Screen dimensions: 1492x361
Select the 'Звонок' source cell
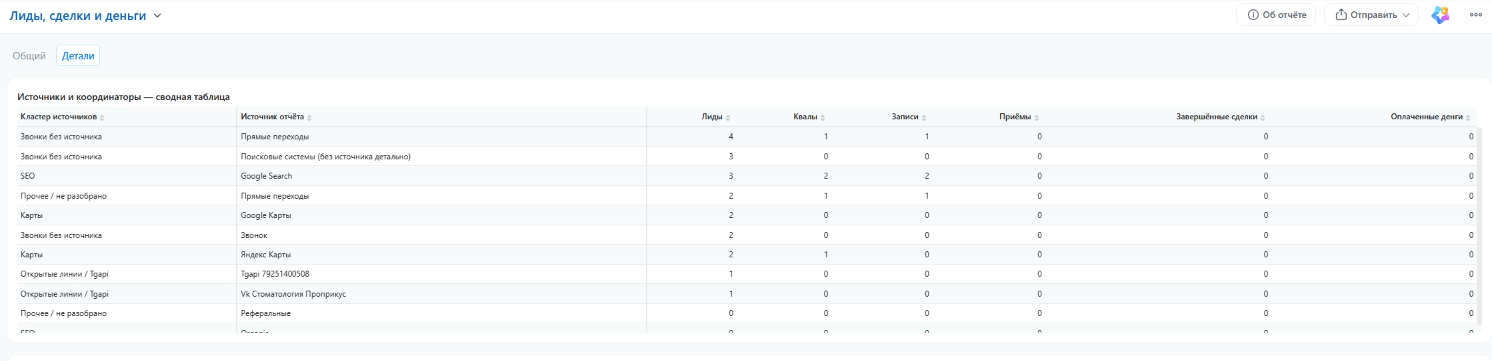[255, 235]
